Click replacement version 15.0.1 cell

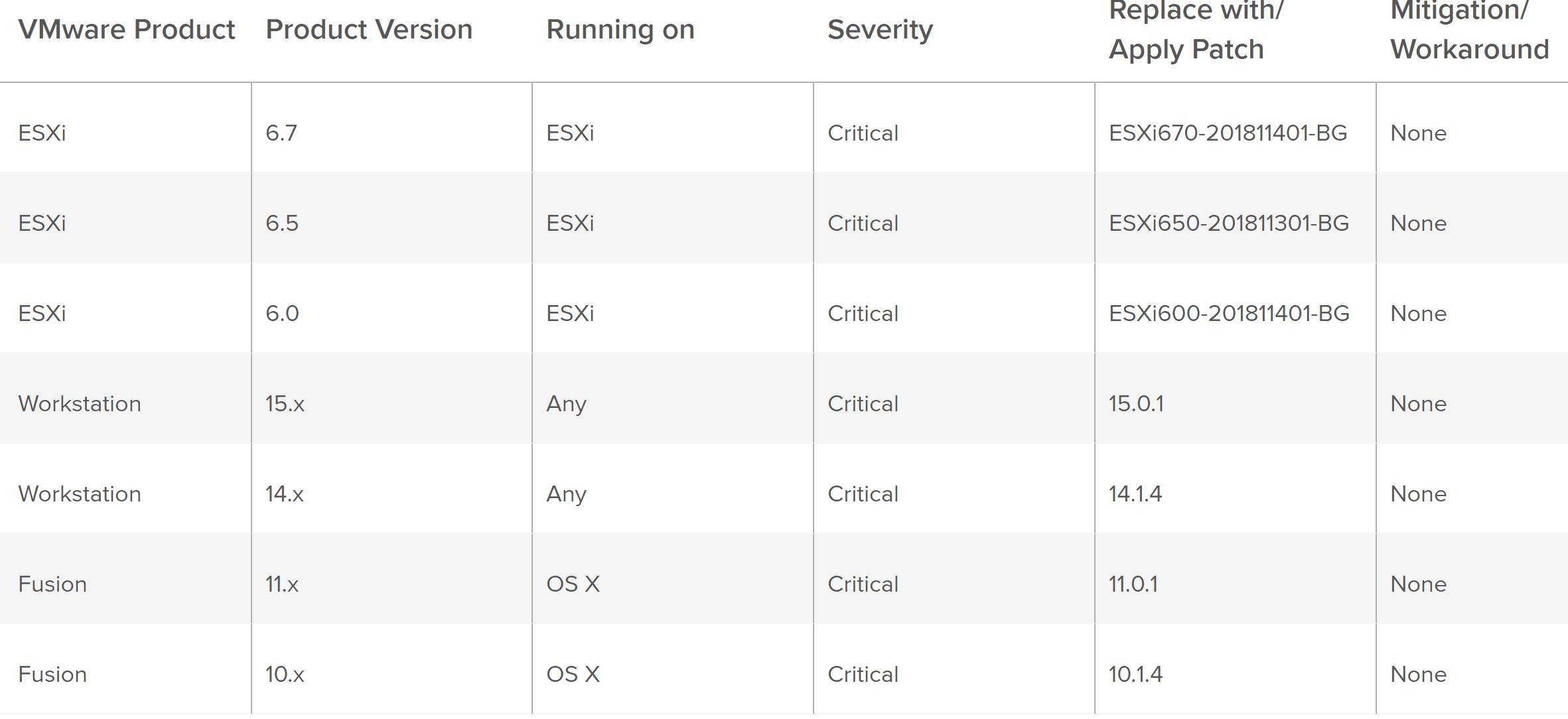tap(1136, 404)
